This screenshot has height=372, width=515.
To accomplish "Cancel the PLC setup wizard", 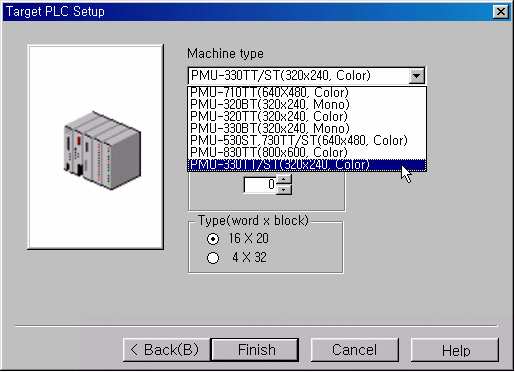I will (x=355, y=350).
